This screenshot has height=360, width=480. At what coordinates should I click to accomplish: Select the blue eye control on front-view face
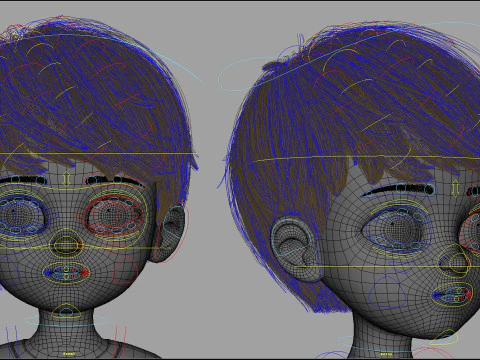click(x=18, y=217)
